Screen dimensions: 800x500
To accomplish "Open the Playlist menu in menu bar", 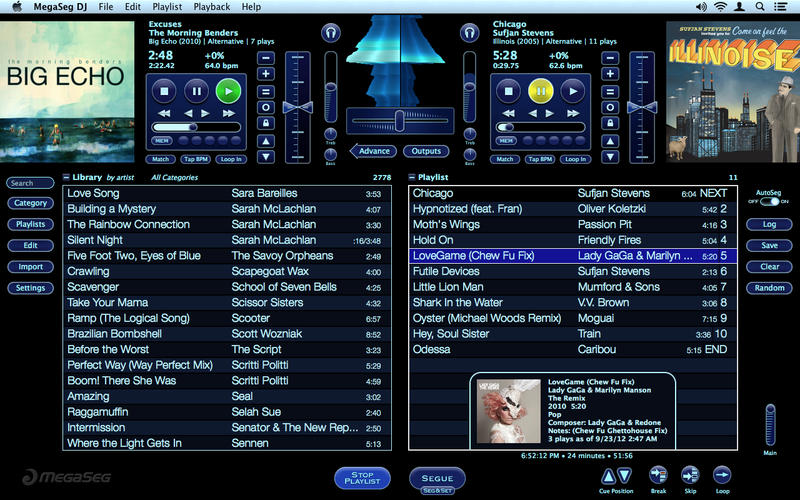I will pyautogui.click(x=165, y=7).
